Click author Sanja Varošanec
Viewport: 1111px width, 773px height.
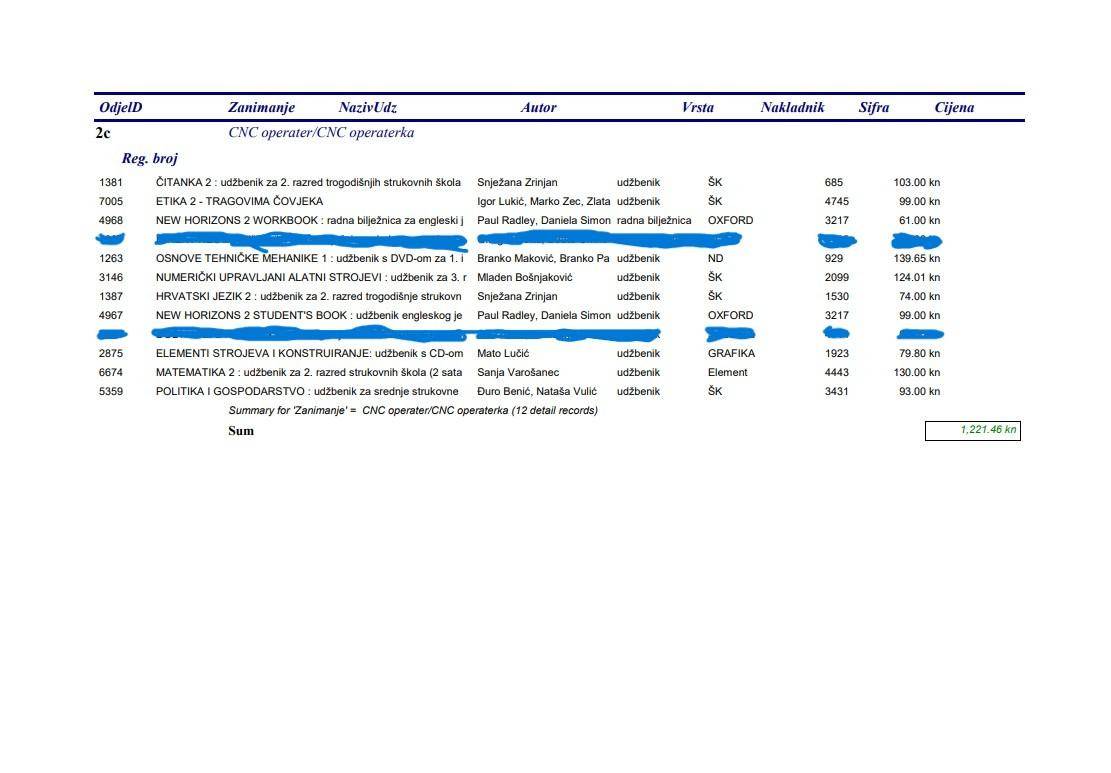pos(518,373)
